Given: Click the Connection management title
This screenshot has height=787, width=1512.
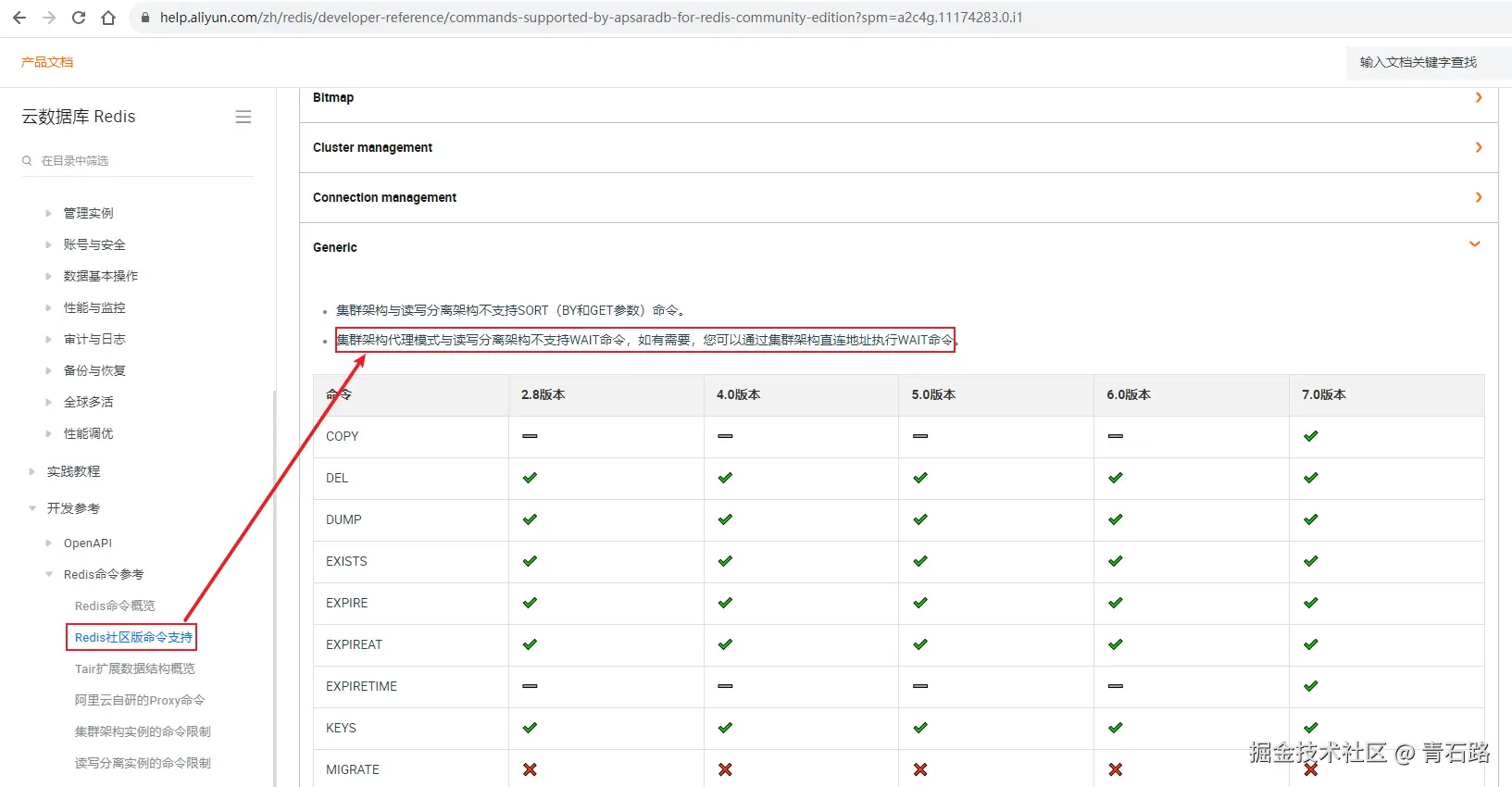Looking at the screenshot, I should 384,197.
